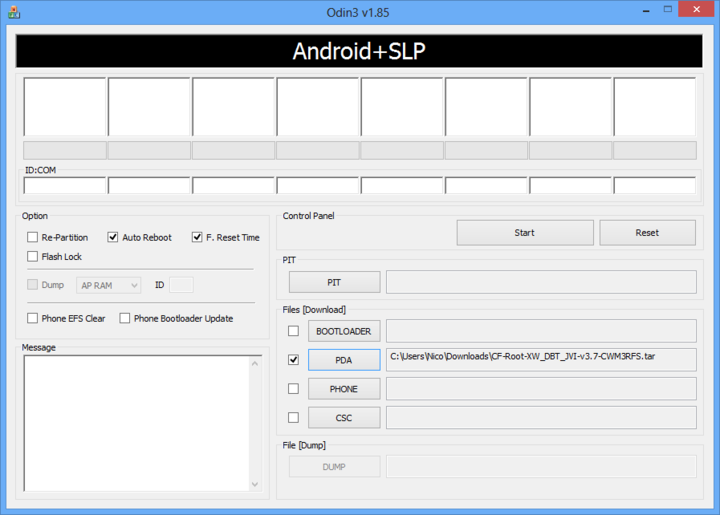720x515 pixels.
Task: Click the Reset button
Action: [647, 233]
